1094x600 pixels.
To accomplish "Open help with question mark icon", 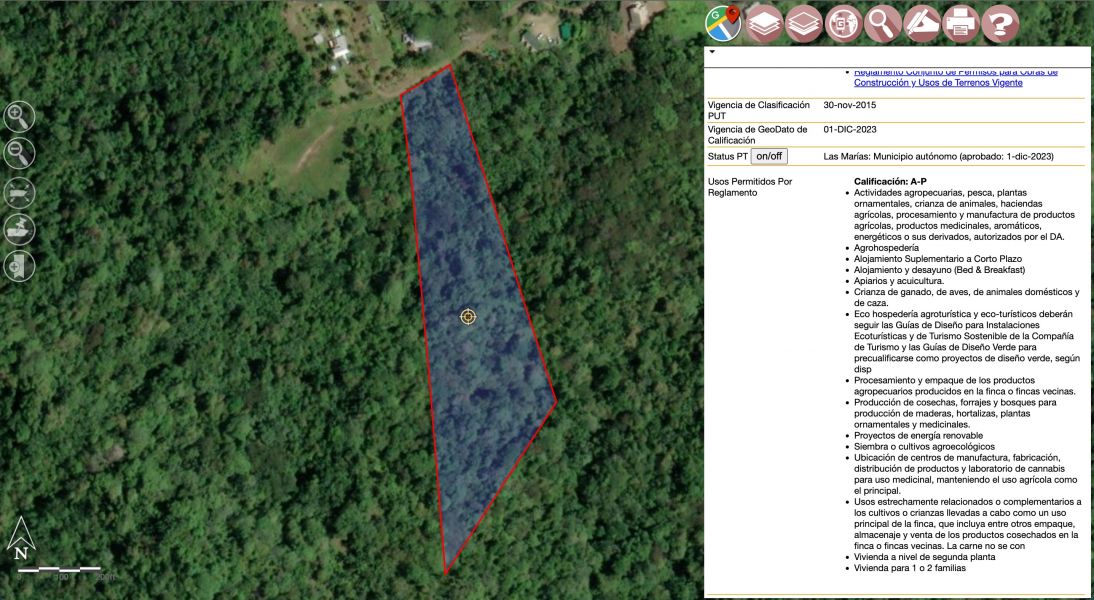I will (x=1000, y=22).
